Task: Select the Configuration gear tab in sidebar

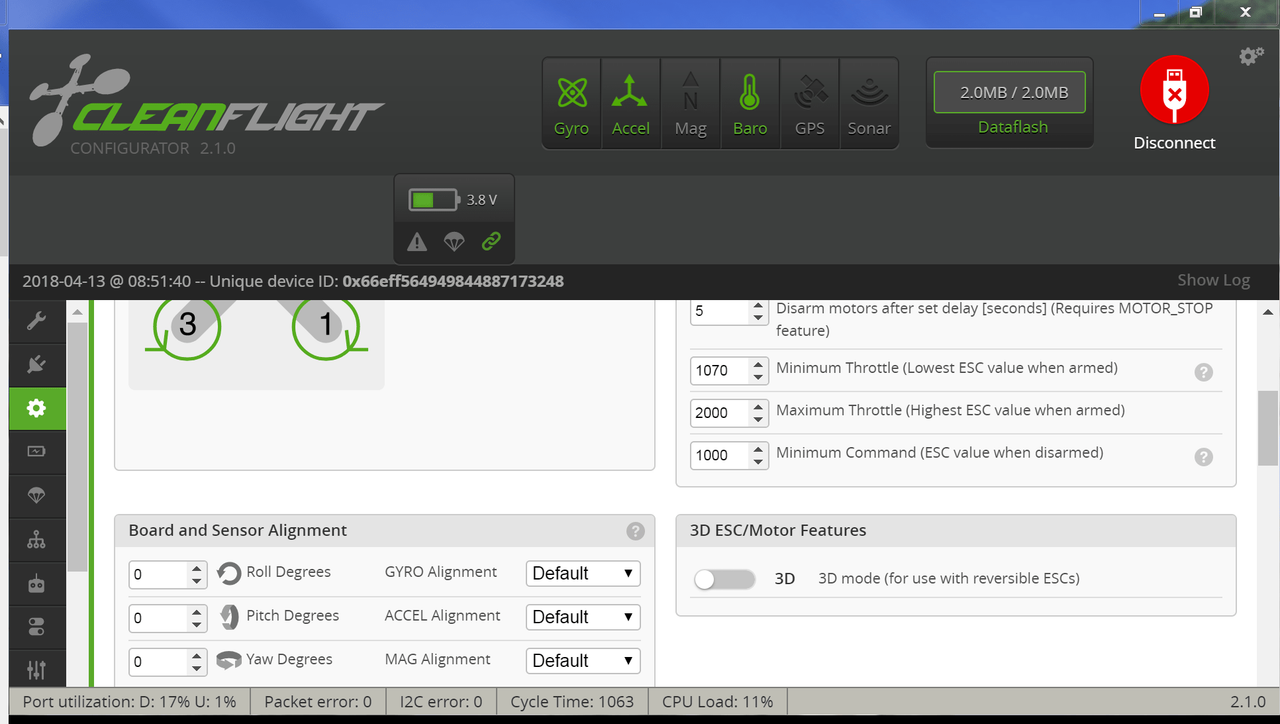Action: pyautogui.click(x=37, y=408)
